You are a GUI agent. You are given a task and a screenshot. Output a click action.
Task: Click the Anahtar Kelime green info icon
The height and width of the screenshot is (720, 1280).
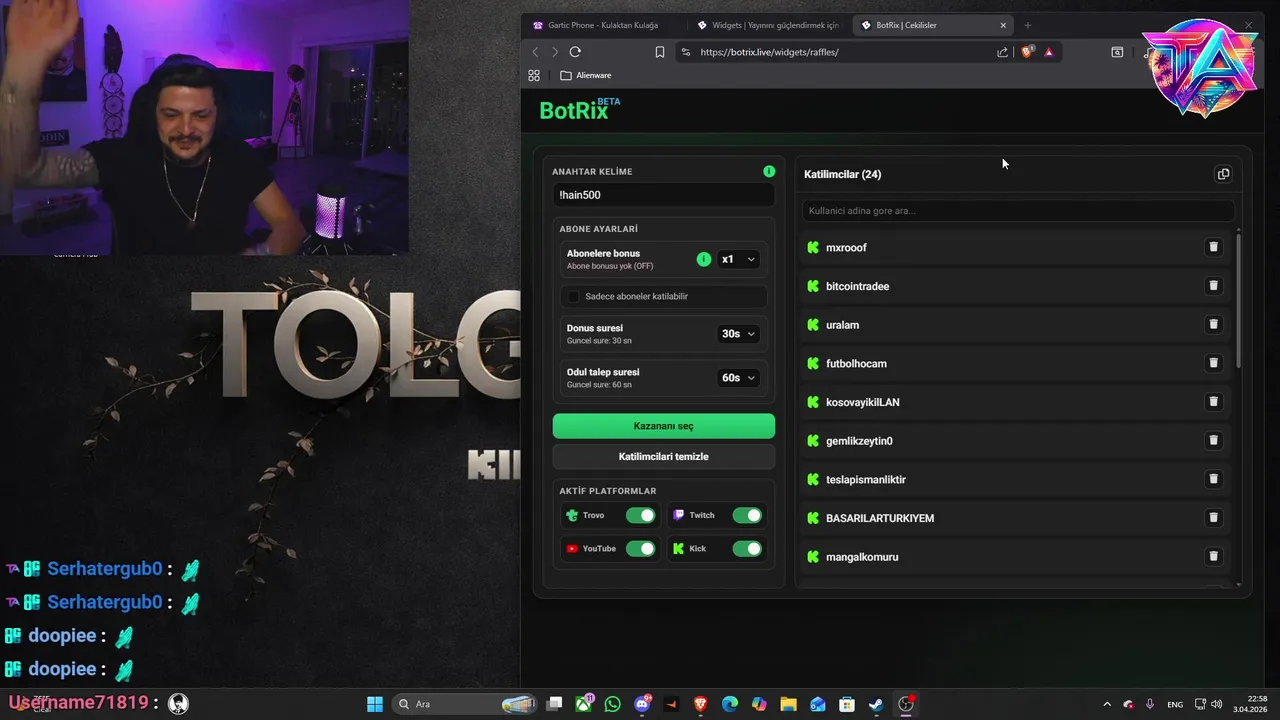(769, 171)
